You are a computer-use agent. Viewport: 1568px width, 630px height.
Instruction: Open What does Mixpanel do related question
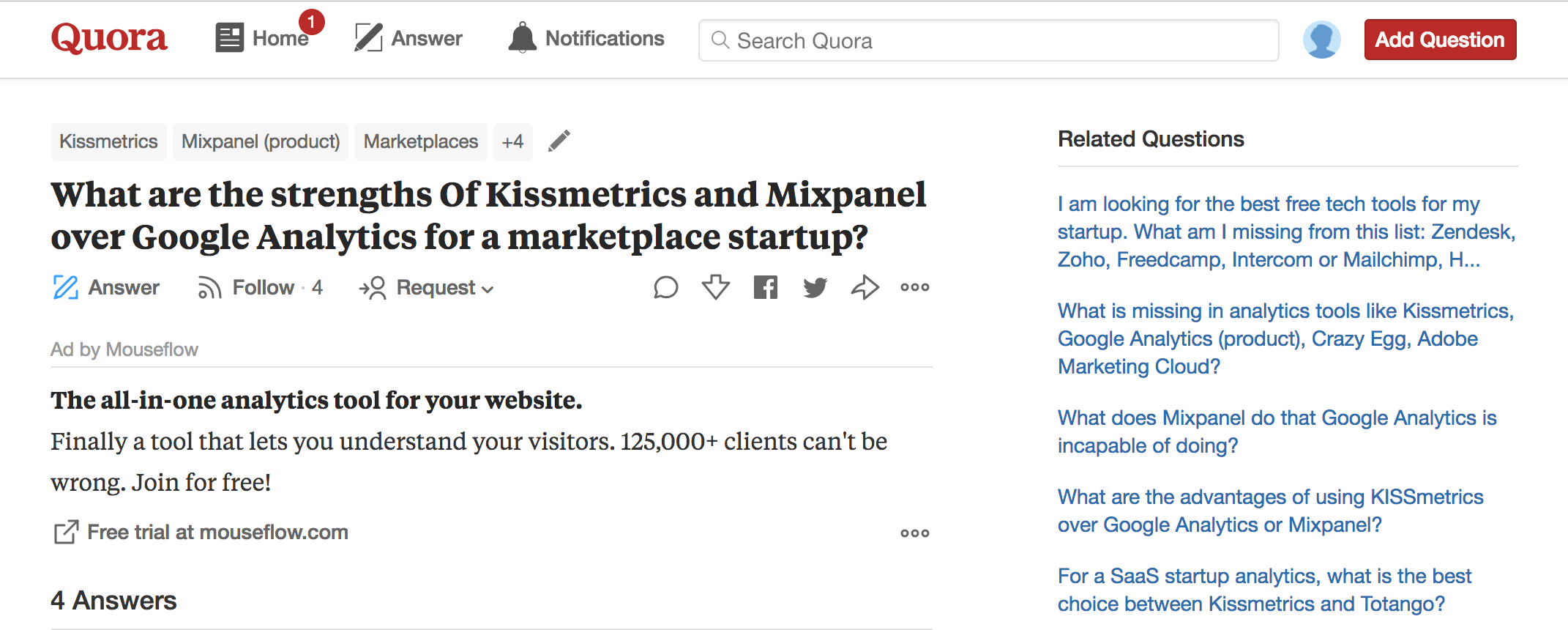click(x=1277, y=431)
